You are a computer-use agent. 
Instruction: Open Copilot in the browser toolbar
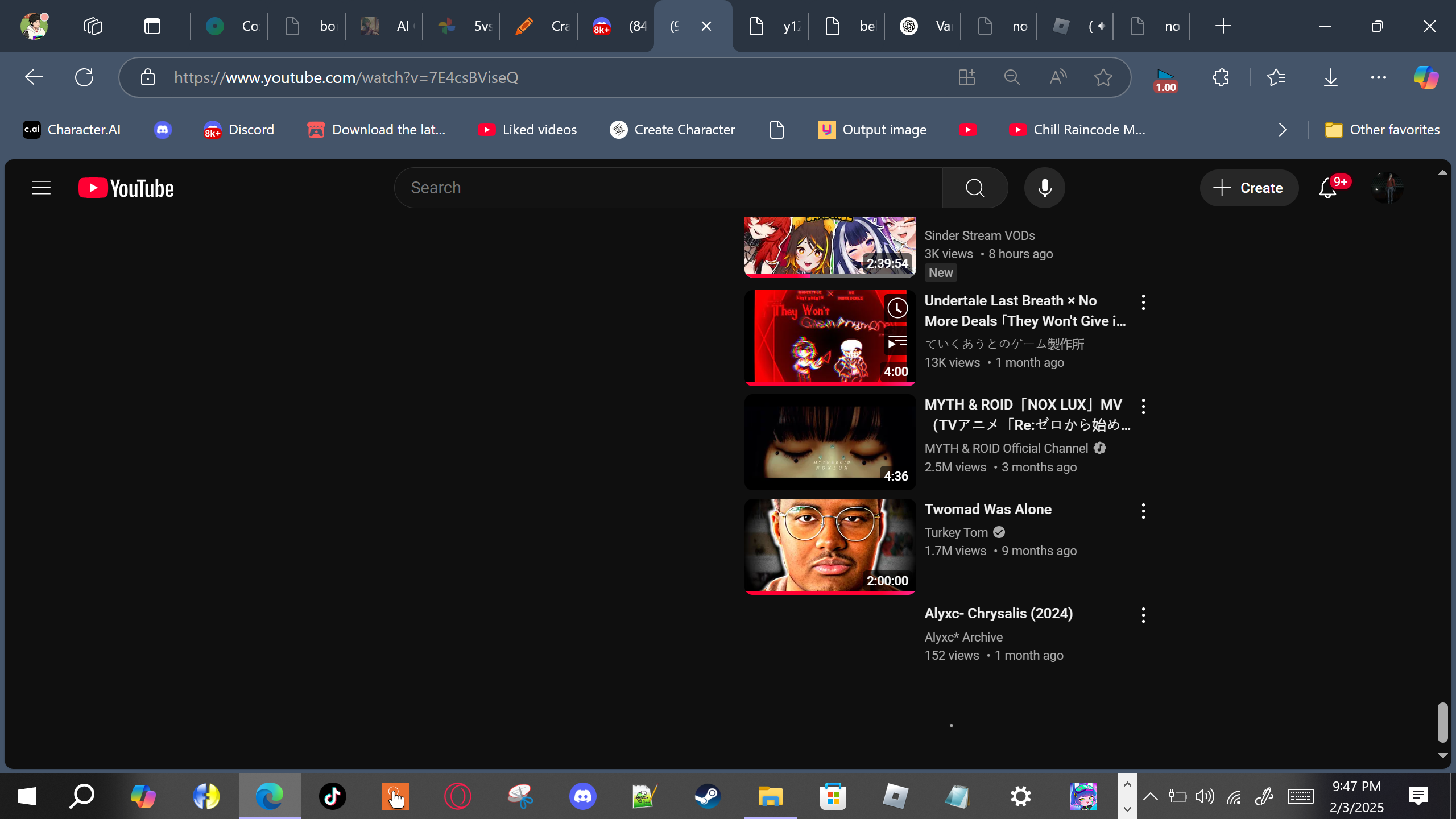[1426, 77]
